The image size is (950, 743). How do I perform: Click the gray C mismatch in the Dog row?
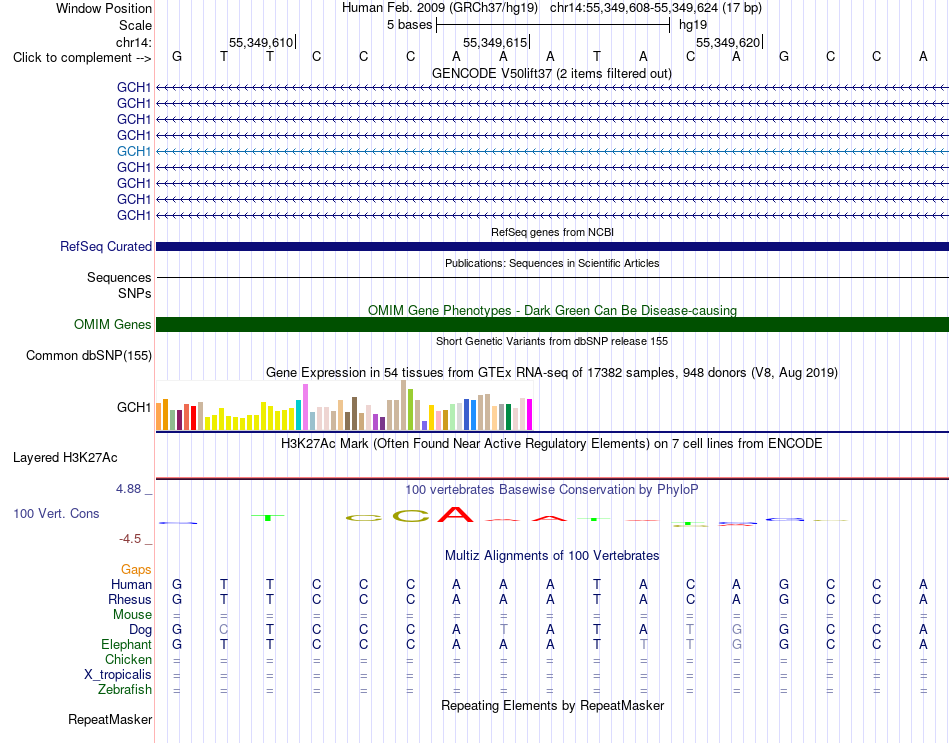point(224,630)
